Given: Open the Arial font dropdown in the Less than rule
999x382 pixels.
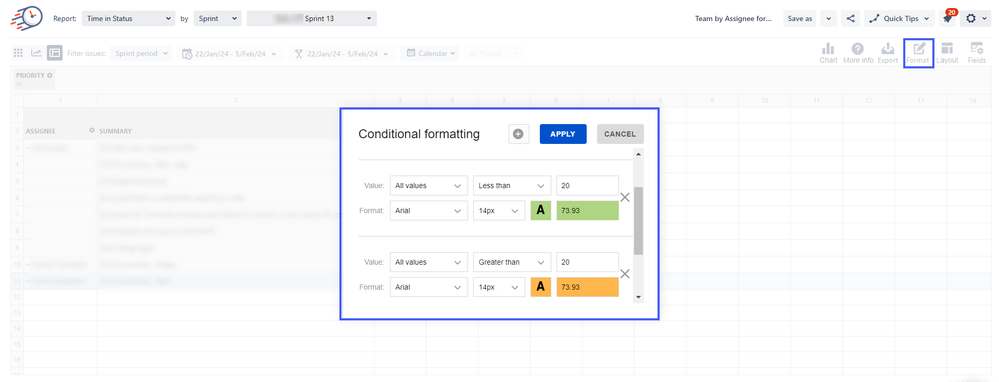Looking at the screenshot, I should point(429,210).
